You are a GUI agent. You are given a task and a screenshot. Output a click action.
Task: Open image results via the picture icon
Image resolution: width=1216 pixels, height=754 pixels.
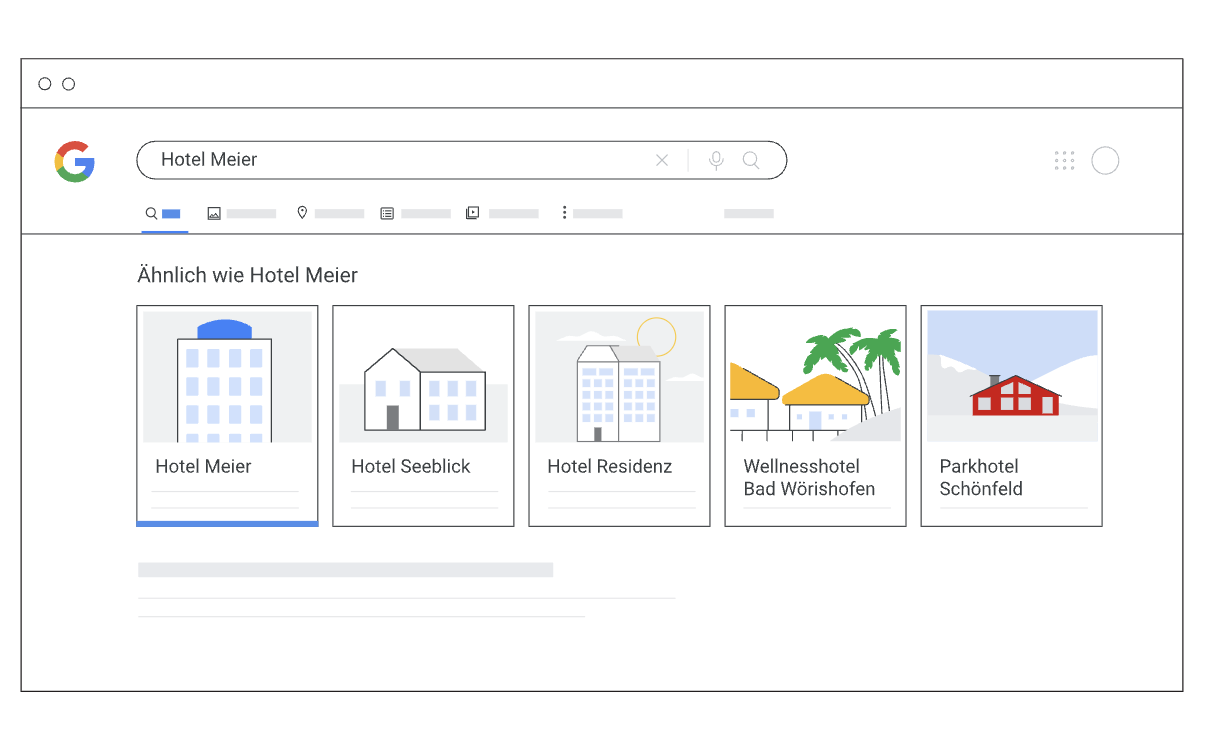tap(214, 213)
